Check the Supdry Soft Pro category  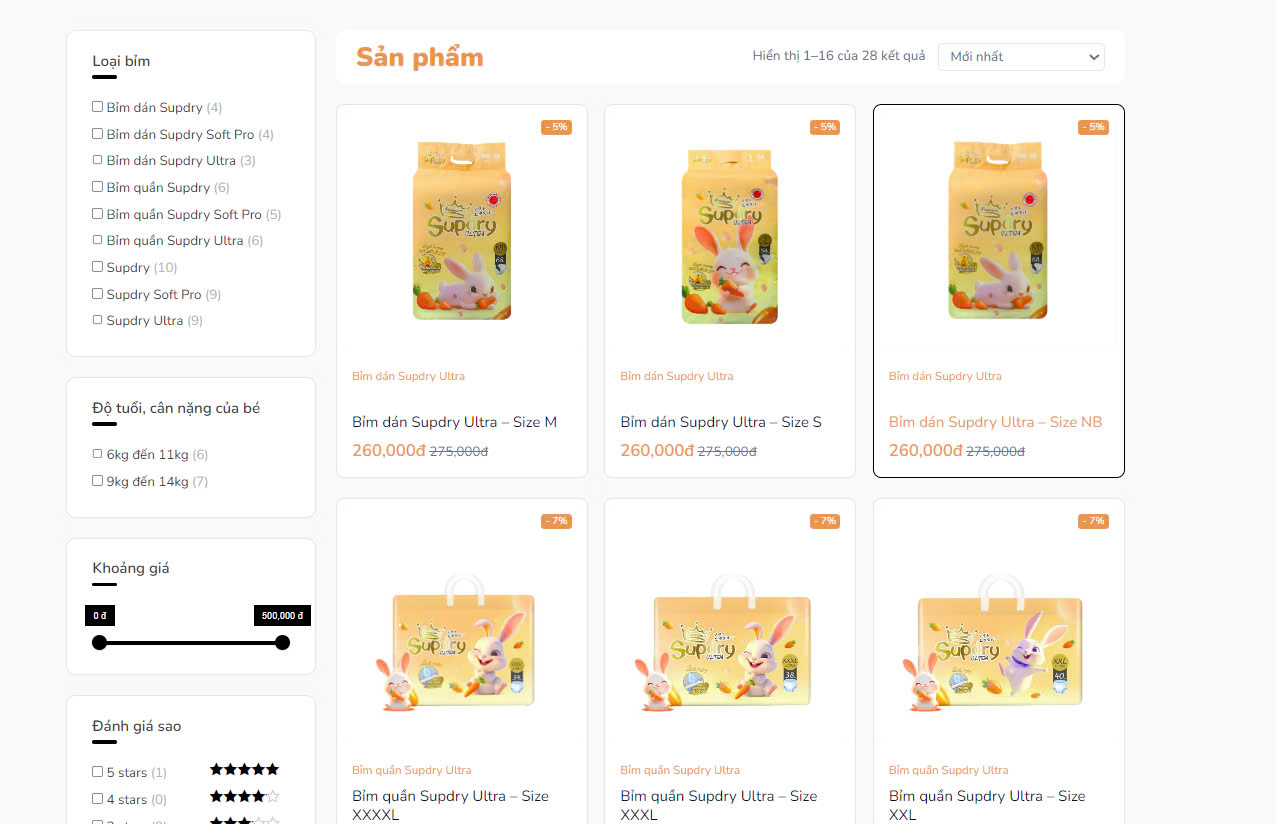pos(98,294)
